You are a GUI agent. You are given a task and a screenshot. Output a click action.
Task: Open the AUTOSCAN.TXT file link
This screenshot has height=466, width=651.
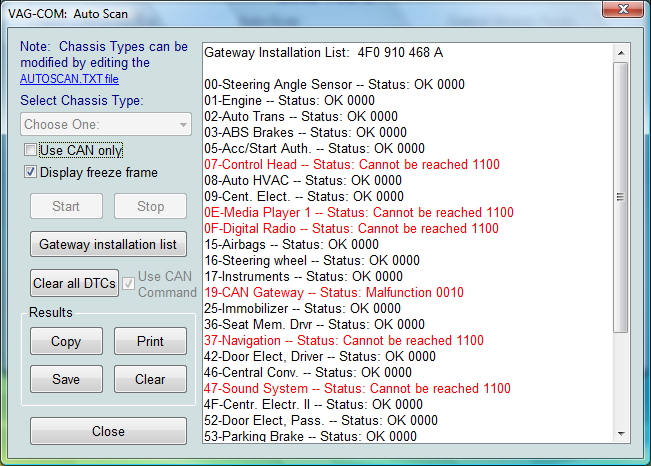(69, 79)
